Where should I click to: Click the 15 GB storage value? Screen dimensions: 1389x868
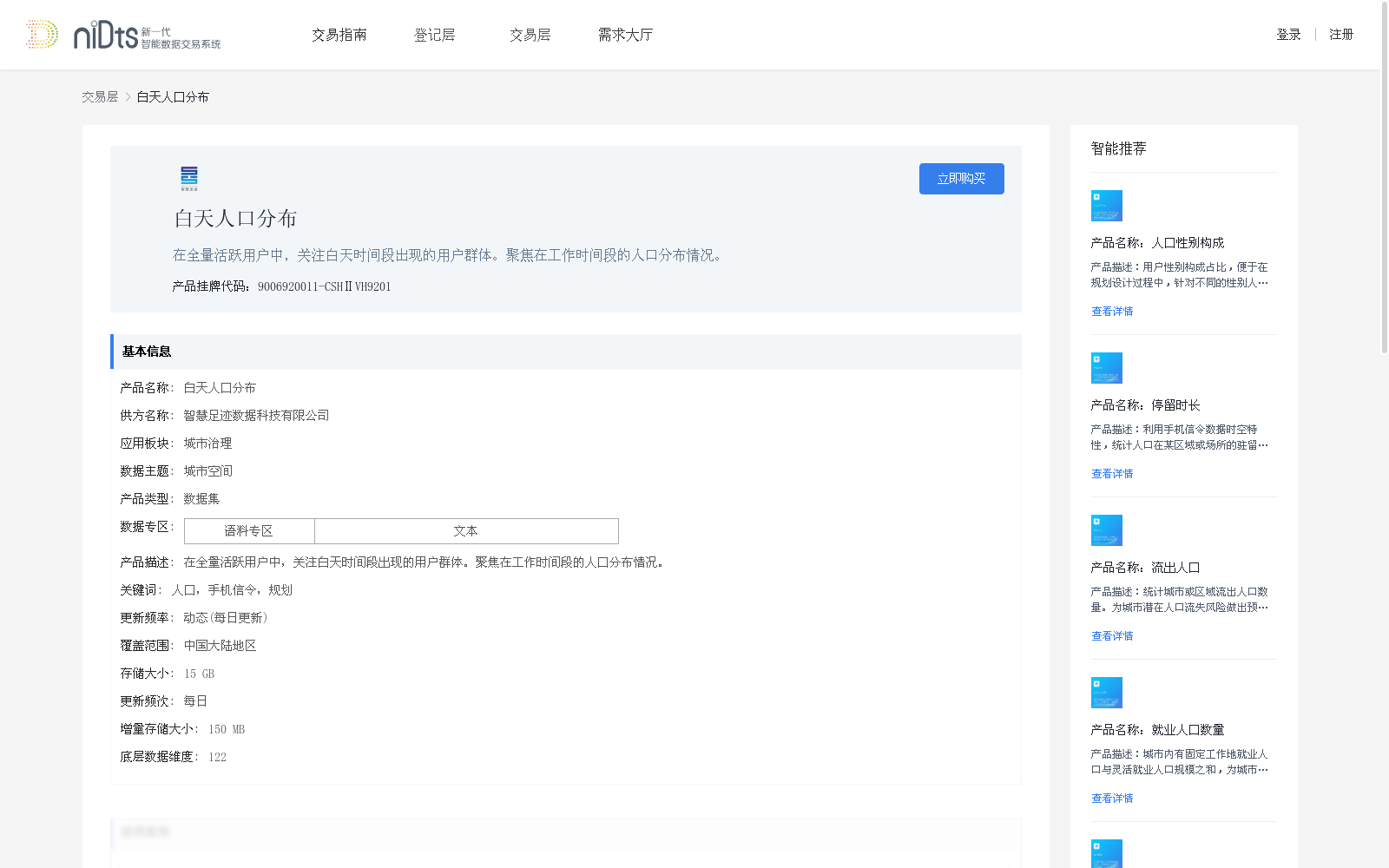tap(199, 674)
